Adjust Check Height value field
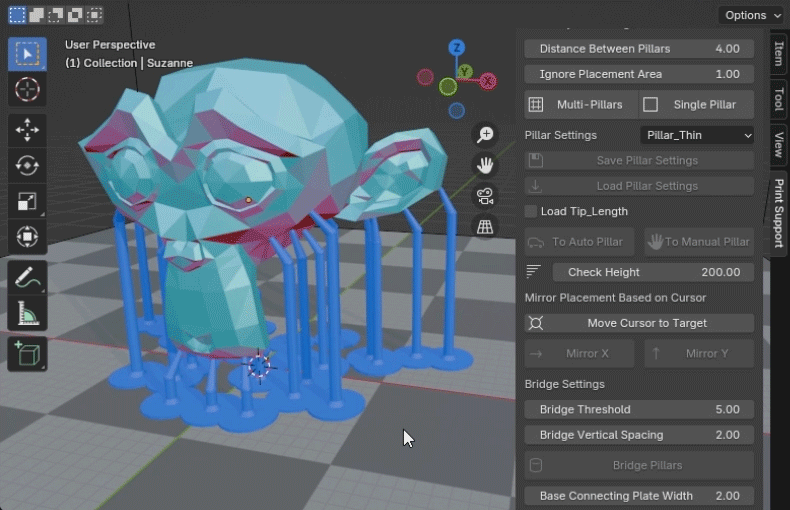 653,272
